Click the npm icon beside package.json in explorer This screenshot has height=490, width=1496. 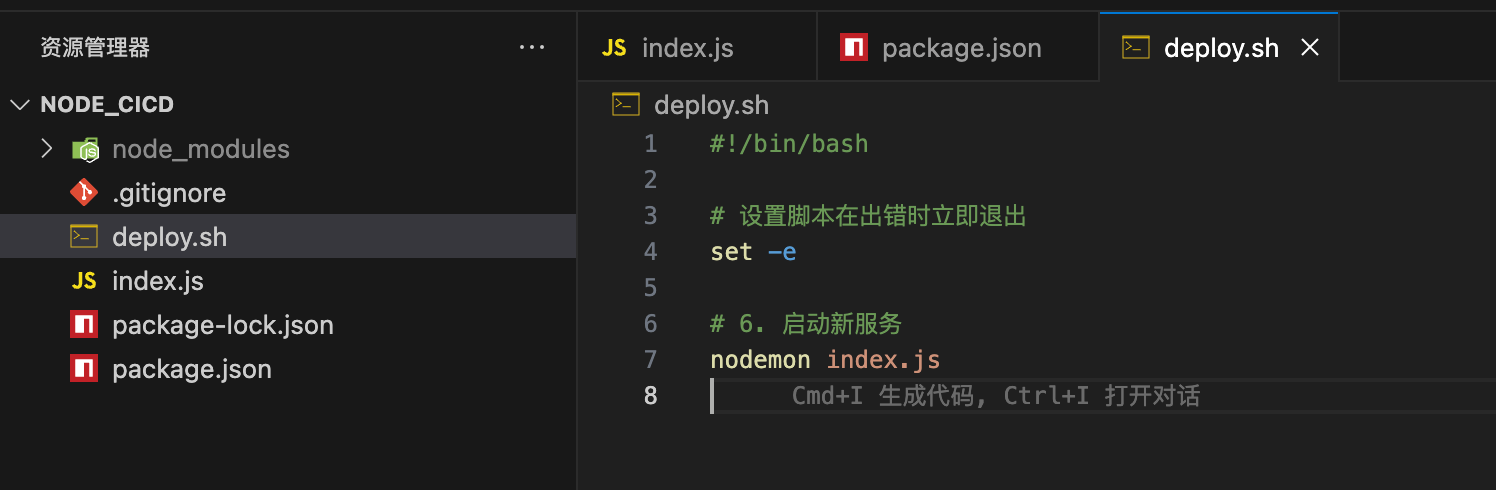[x=84, y=369]
